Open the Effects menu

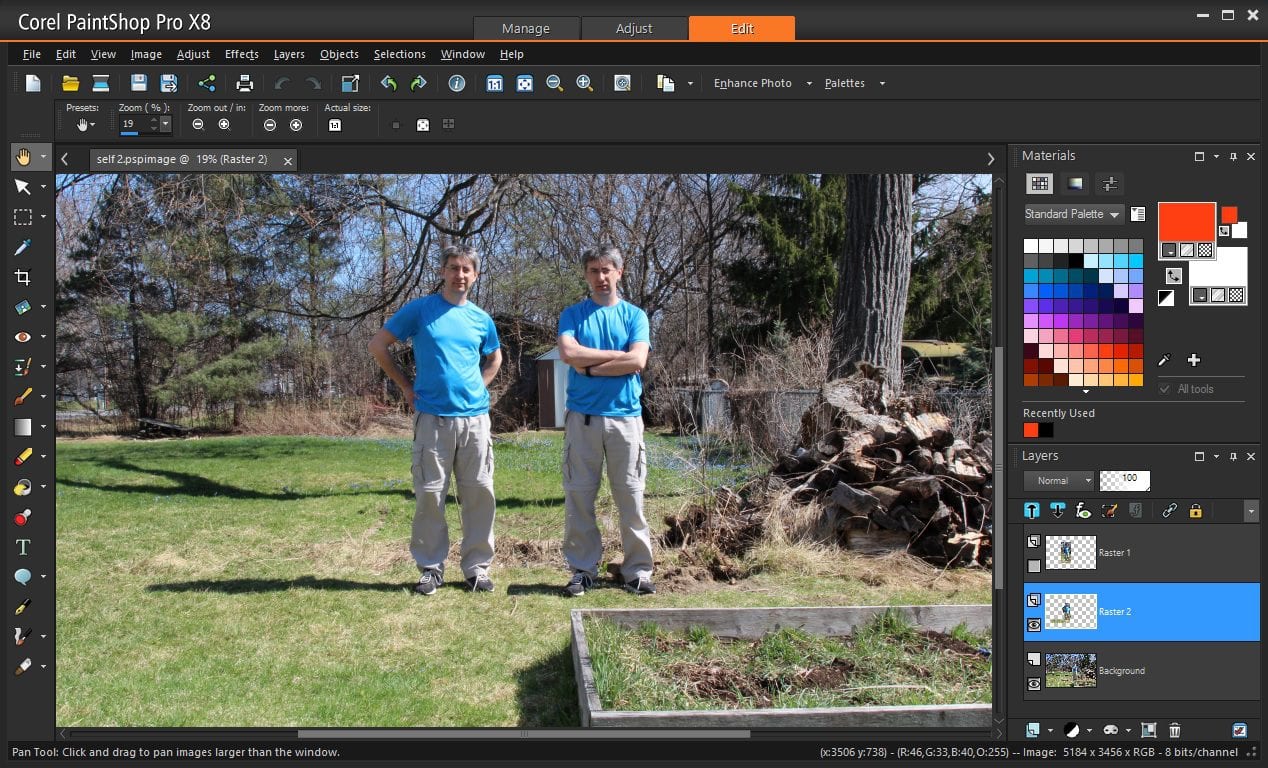coord(241,54)
